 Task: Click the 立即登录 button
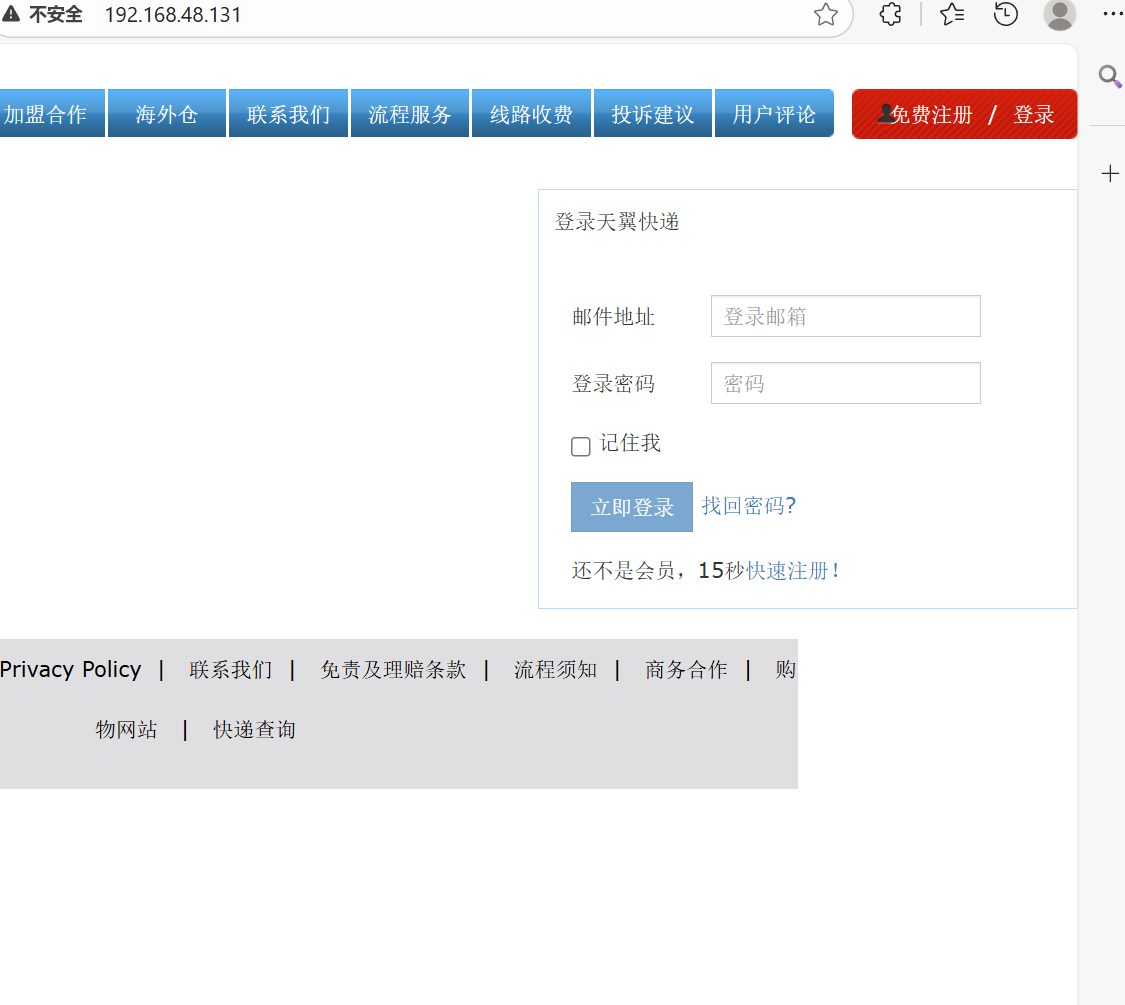[631, 507]
